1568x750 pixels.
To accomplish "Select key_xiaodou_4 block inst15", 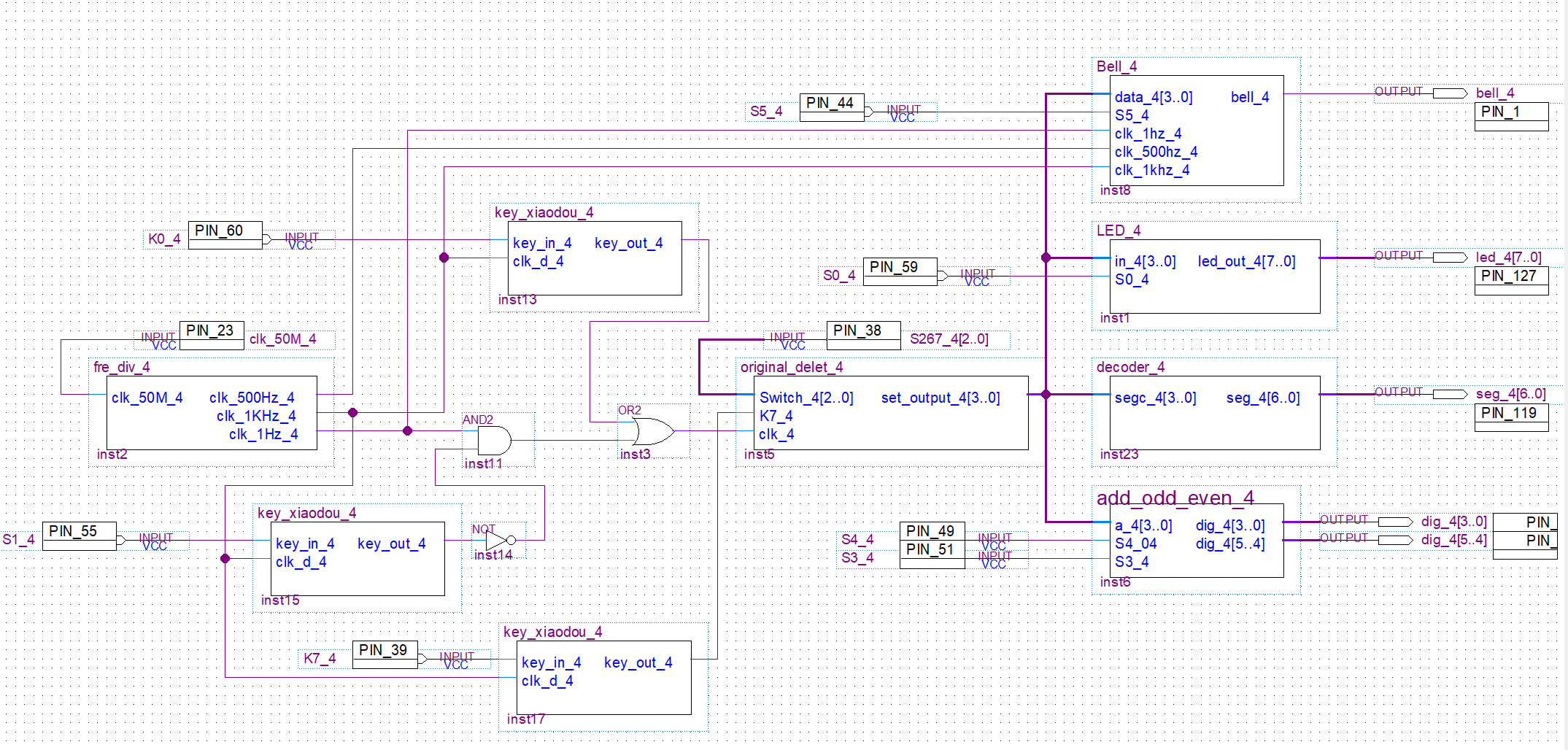I will click(358, 559).
